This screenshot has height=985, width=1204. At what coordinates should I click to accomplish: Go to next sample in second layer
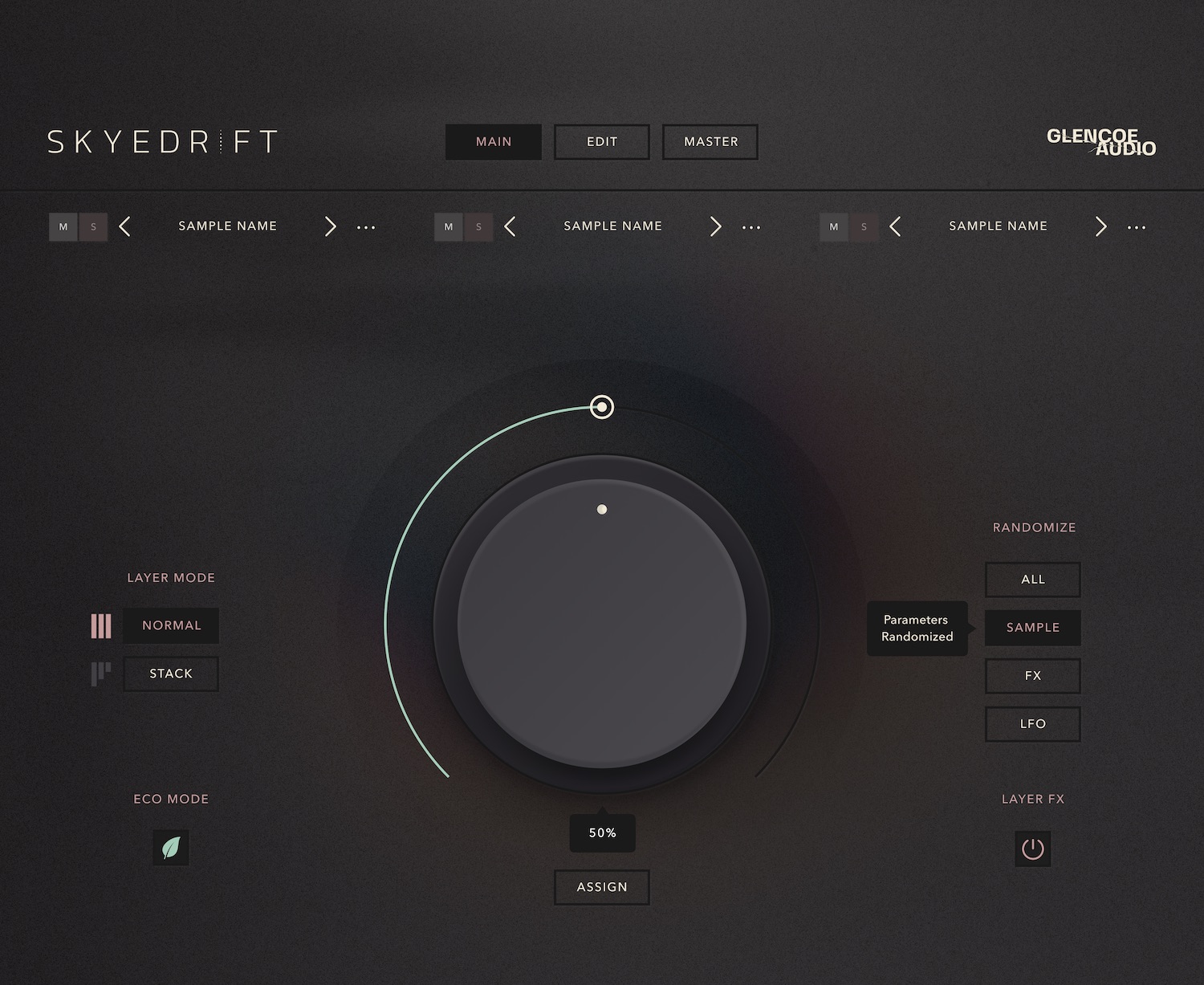tap(715, 226)
